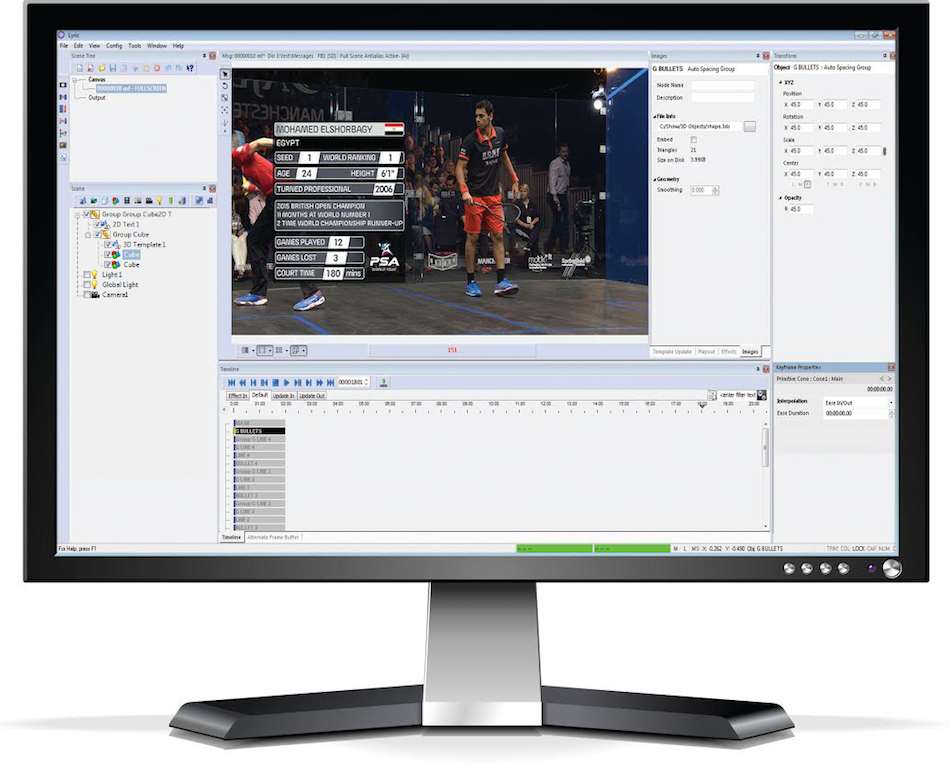Open the Template Update tab
The height and width of the screenshot is (765, 950).
click(x=671, y=352)
